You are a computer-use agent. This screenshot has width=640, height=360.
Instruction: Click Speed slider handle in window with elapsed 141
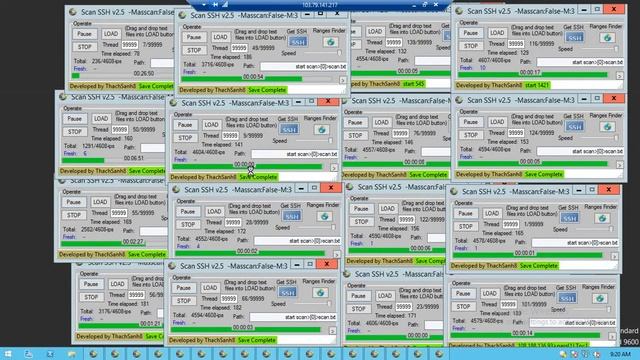330,141
